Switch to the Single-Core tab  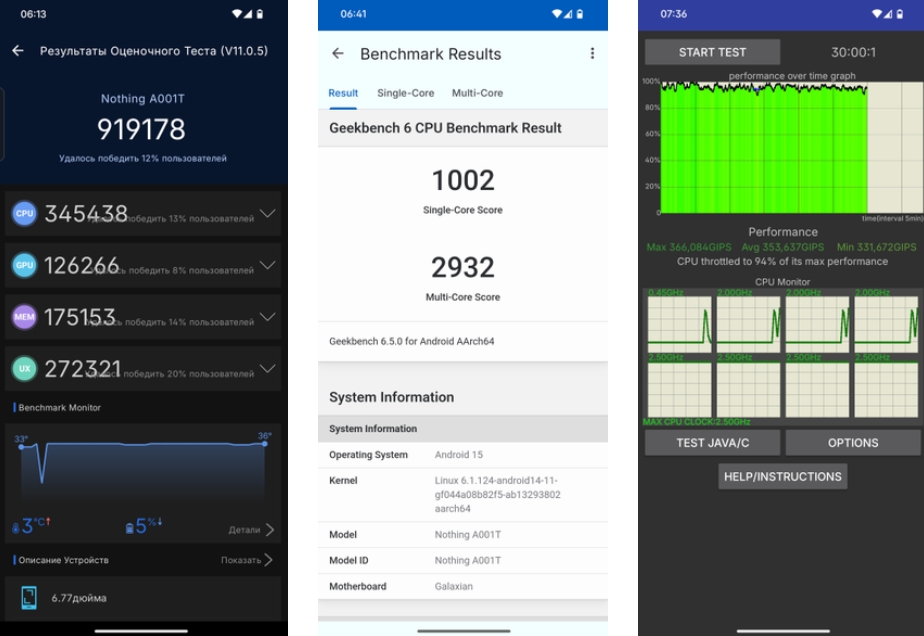405,93
